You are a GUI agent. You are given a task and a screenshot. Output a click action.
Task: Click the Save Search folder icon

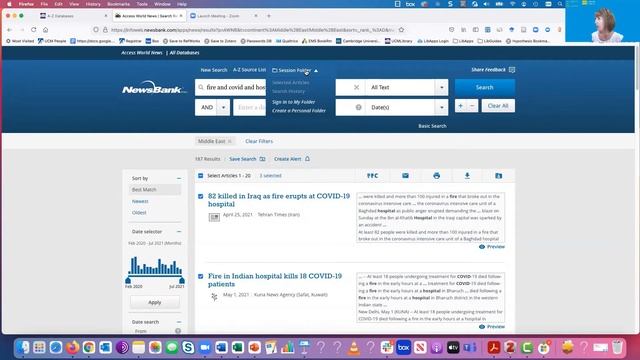262,159
